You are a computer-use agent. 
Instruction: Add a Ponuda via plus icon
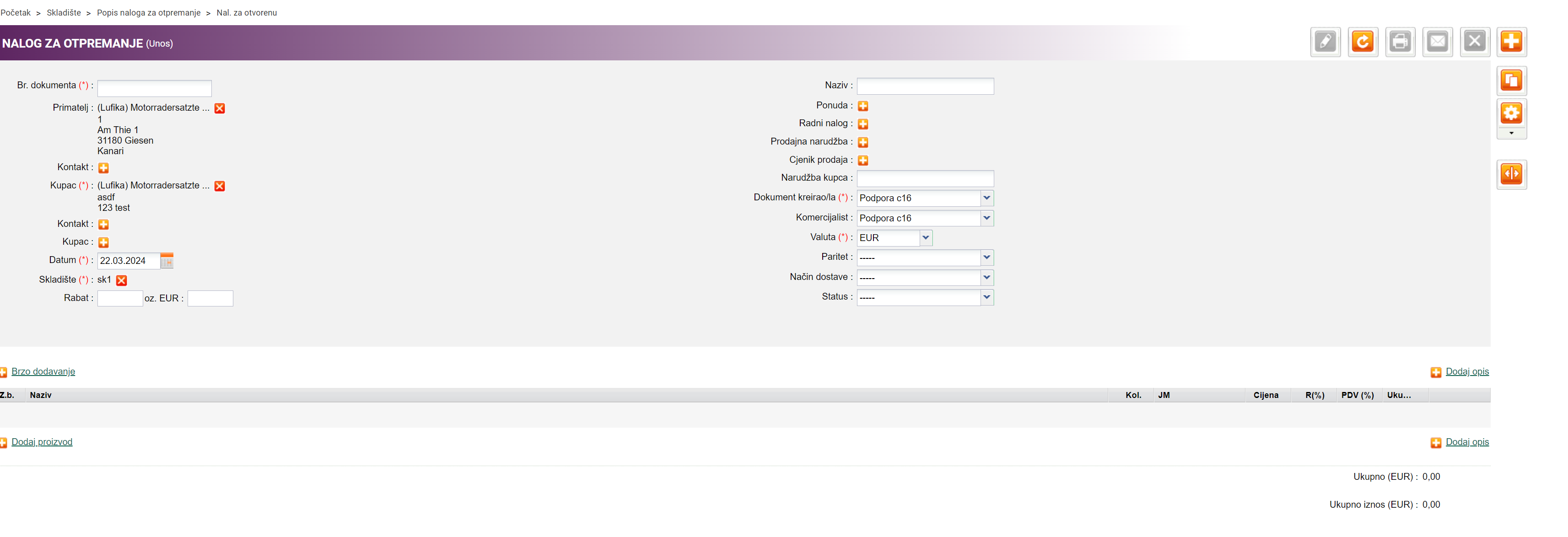[x=862, y=106]
